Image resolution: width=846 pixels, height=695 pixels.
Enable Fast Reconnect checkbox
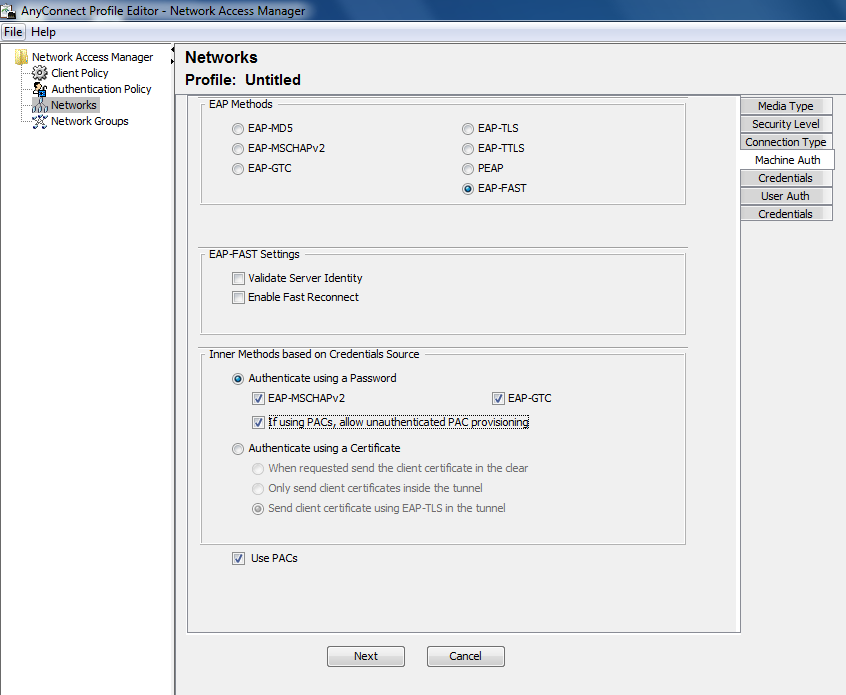[x=238, y=297]
